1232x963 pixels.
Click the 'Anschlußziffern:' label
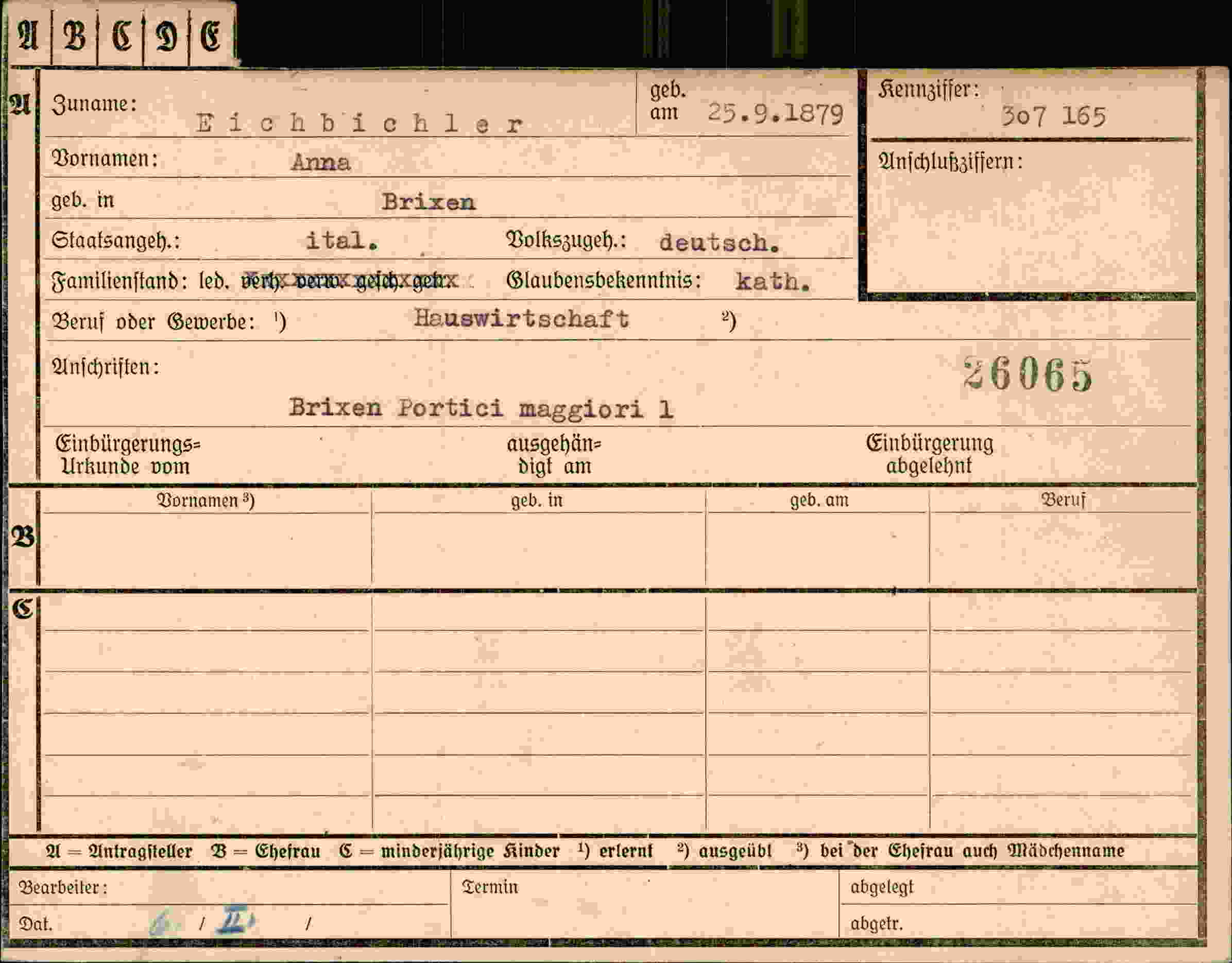[950, 162]
